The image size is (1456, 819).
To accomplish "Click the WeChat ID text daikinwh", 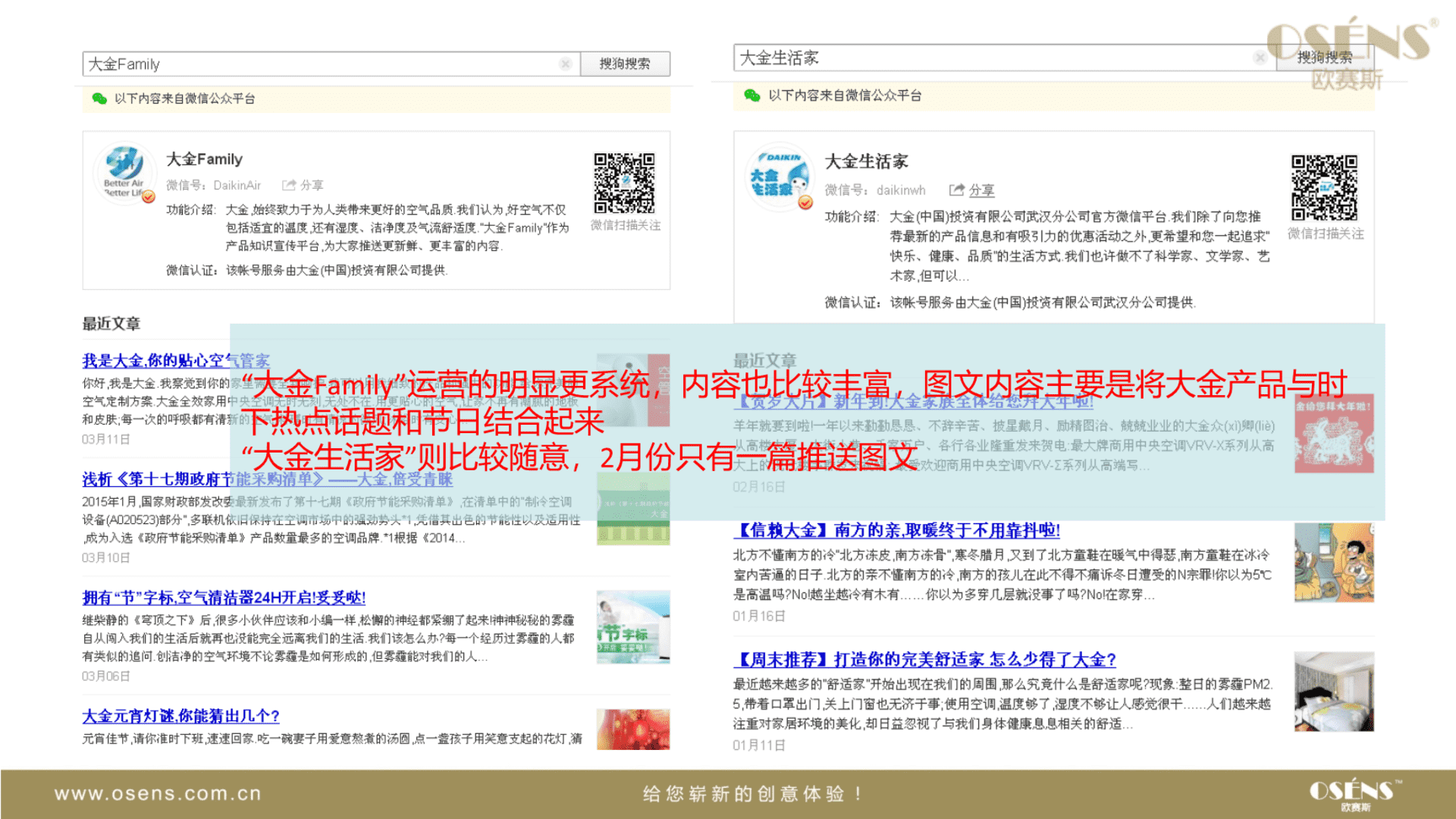I will tap(901, 190).
